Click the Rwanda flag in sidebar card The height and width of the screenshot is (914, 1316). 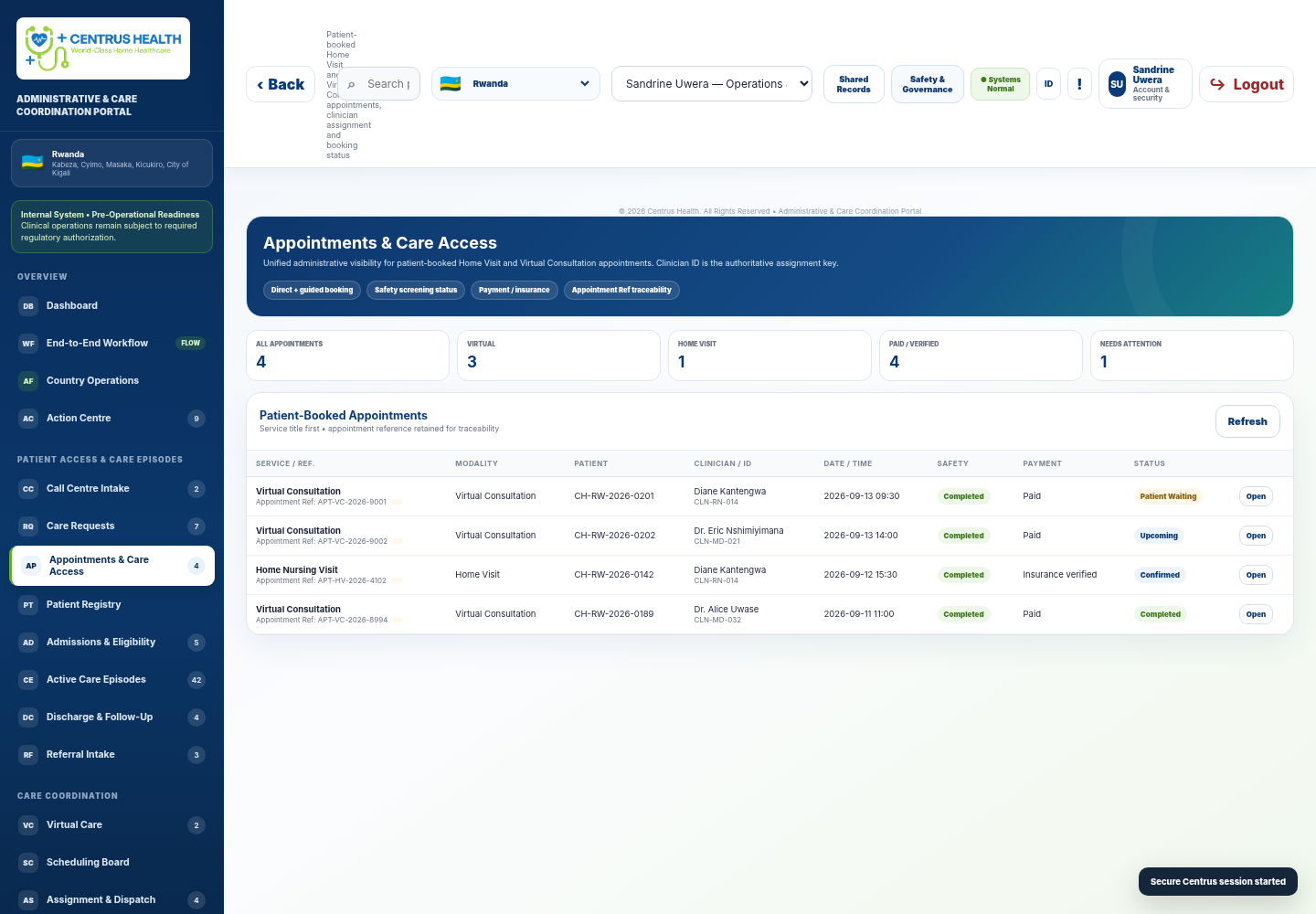(33, 163)
